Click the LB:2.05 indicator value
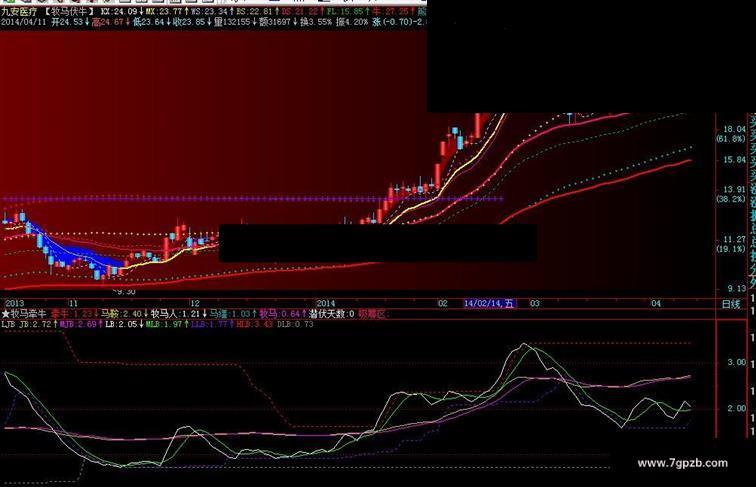Viewport: 756px width, 487px height. 121,325
